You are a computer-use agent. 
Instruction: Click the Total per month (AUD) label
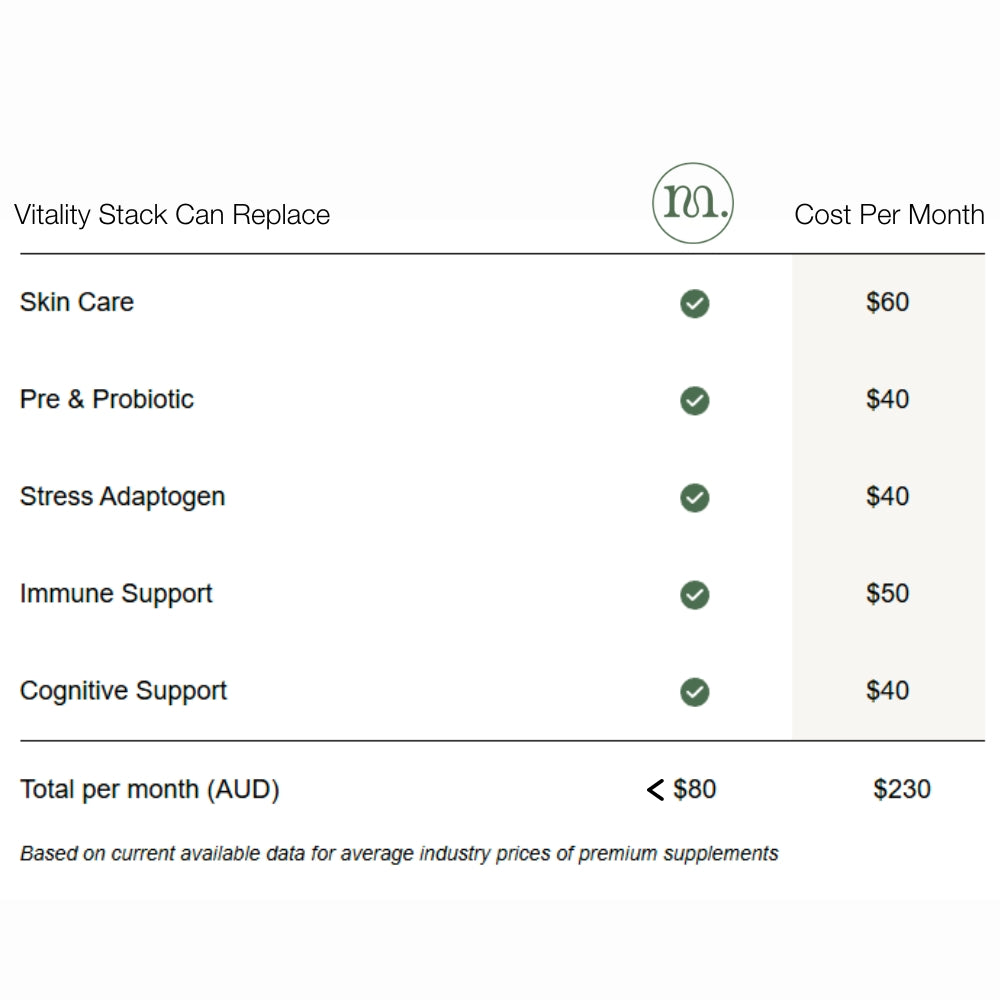[150, 789]
